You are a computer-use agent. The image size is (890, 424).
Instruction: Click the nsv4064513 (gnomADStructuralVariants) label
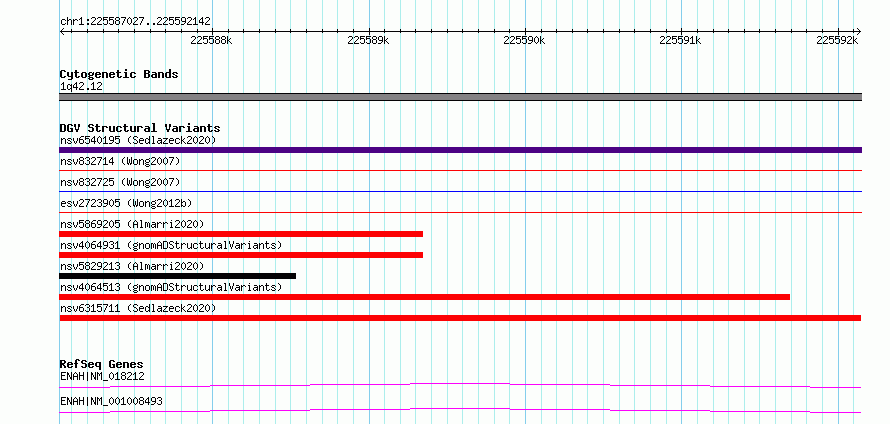tap(171, 287)
